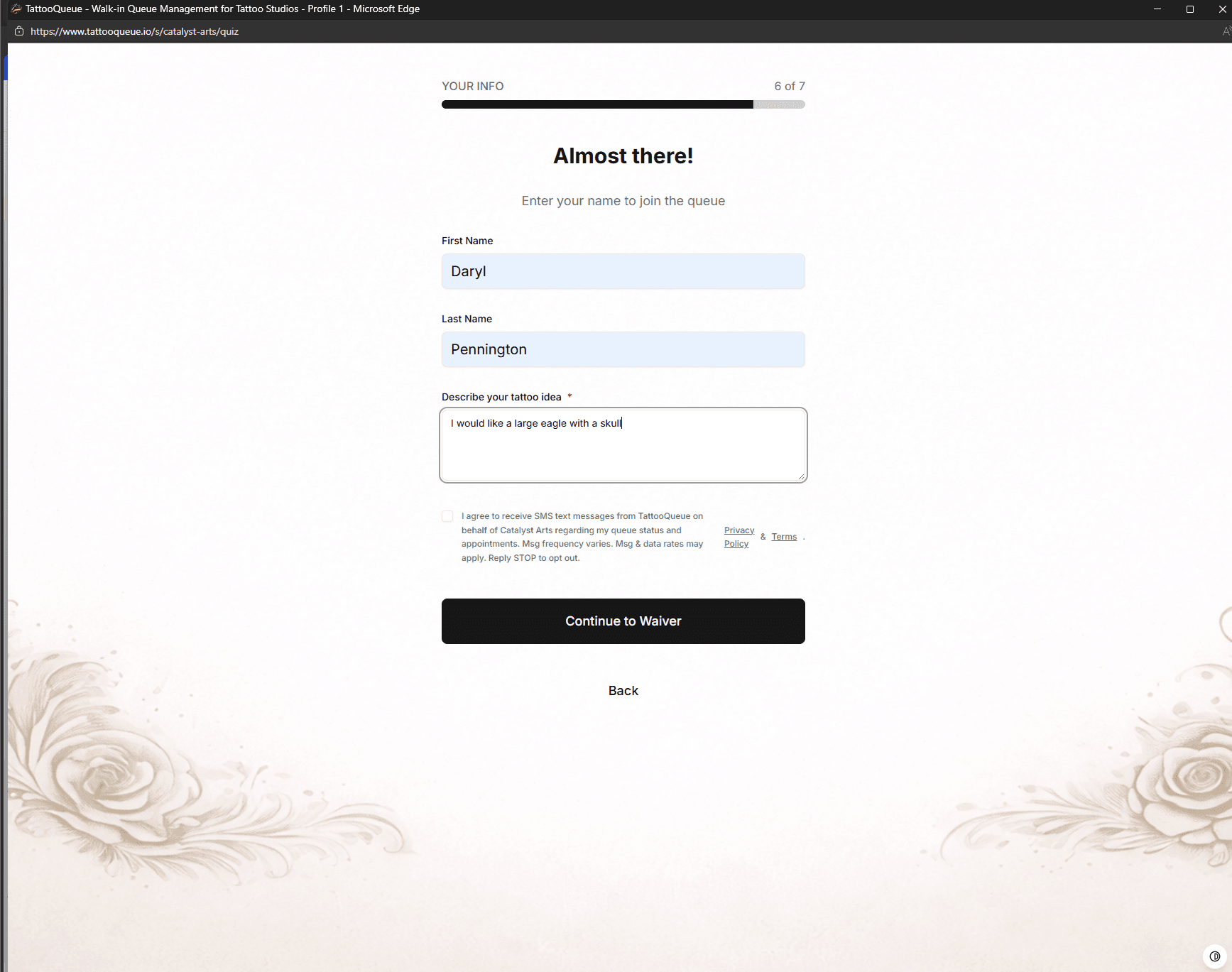Viewport: 1232px width, 972px height.
Task: Click the YOUR INFO section label
Action: pos(472,86)
